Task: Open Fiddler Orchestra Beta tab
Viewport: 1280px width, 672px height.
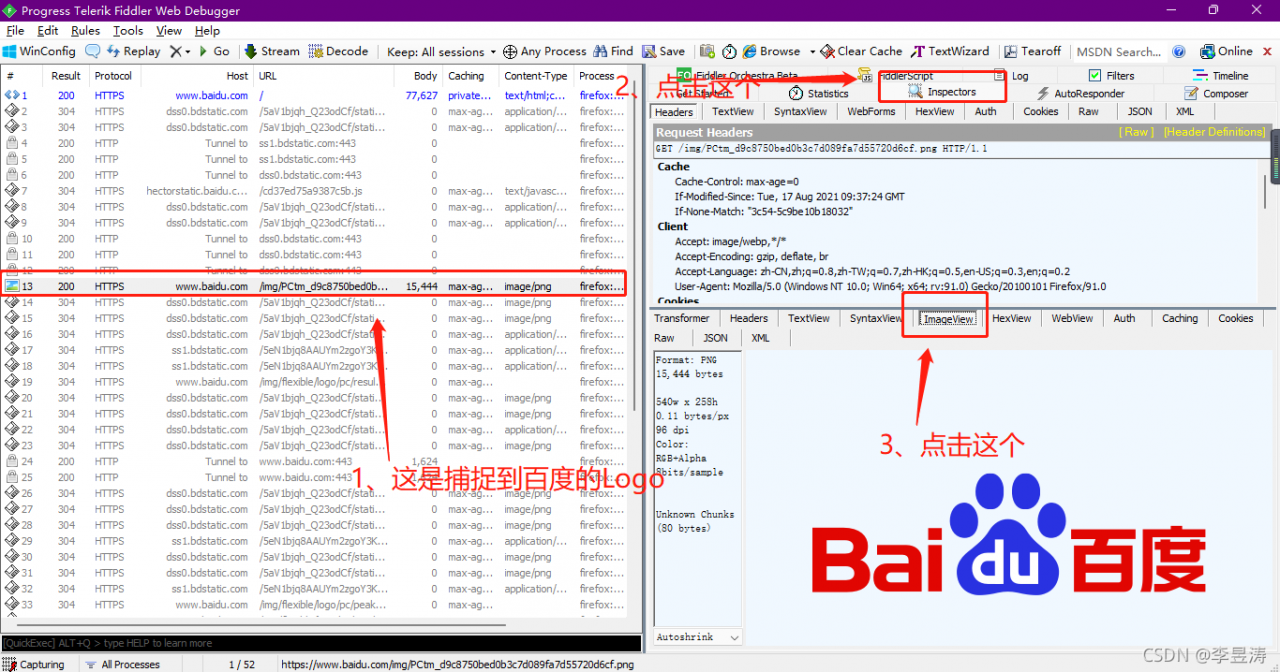Action: click(x=738, y=76)
